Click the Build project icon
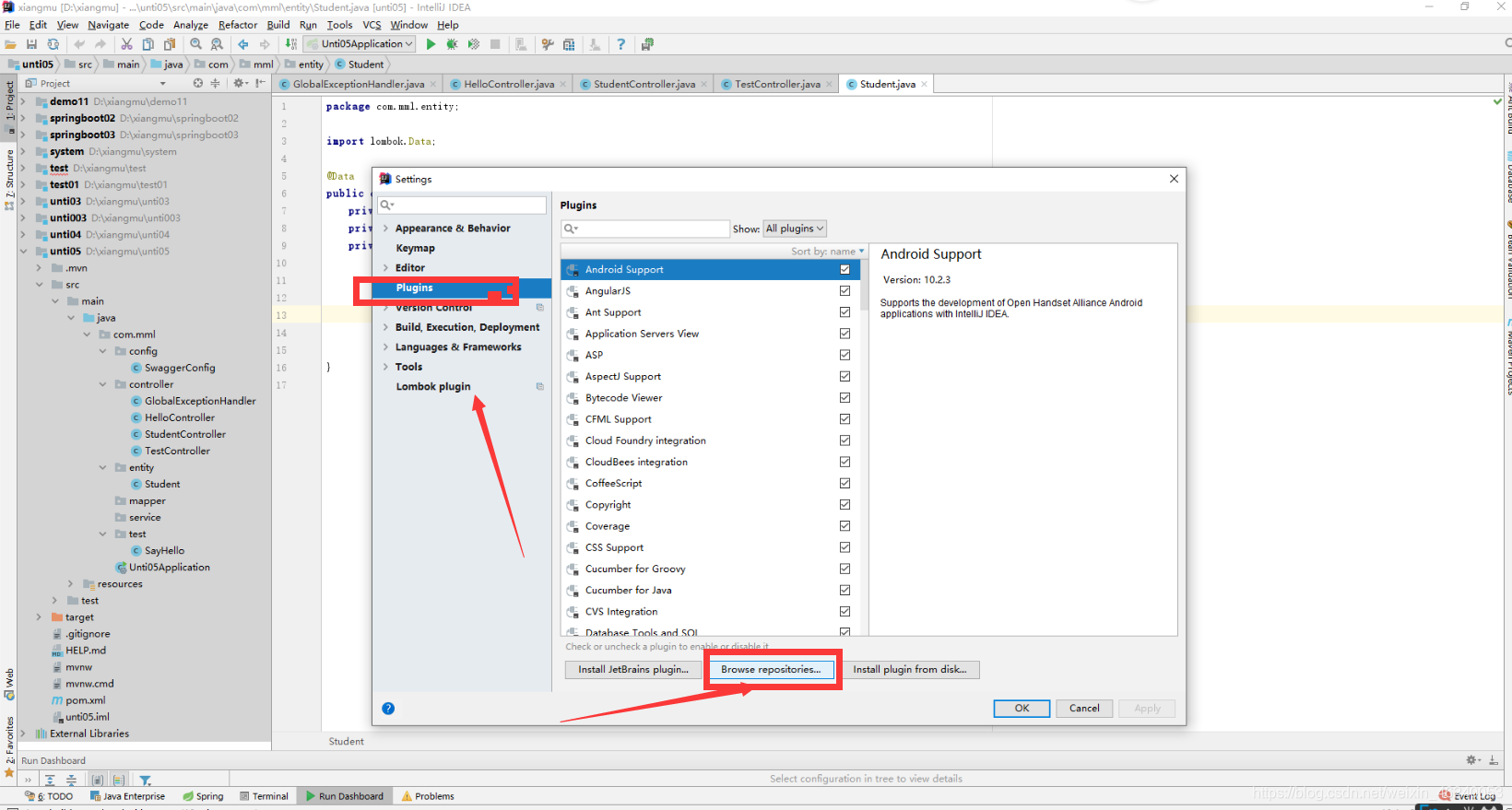Screen dimensions: 1512x810 pos(291,44)
